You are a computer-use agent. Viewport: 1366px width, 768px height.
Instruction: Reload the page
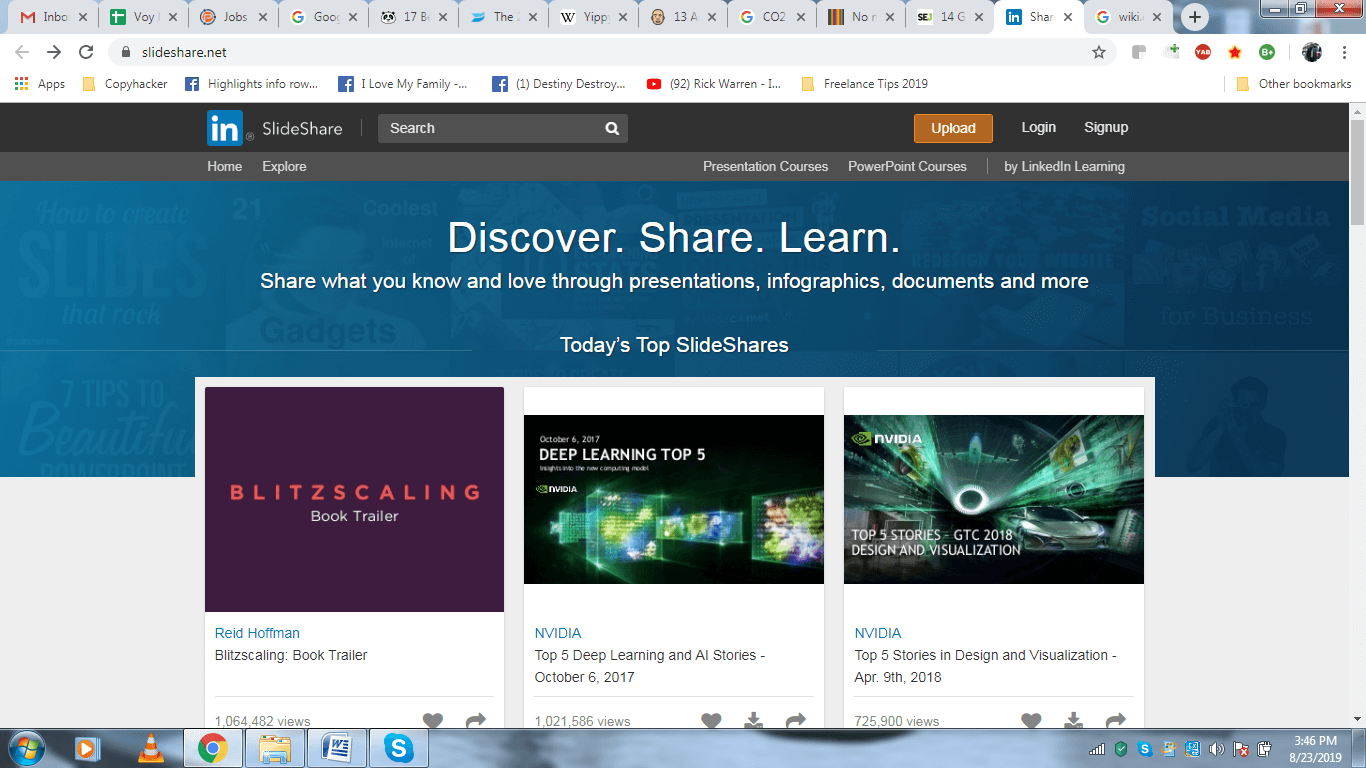point(86,52)
